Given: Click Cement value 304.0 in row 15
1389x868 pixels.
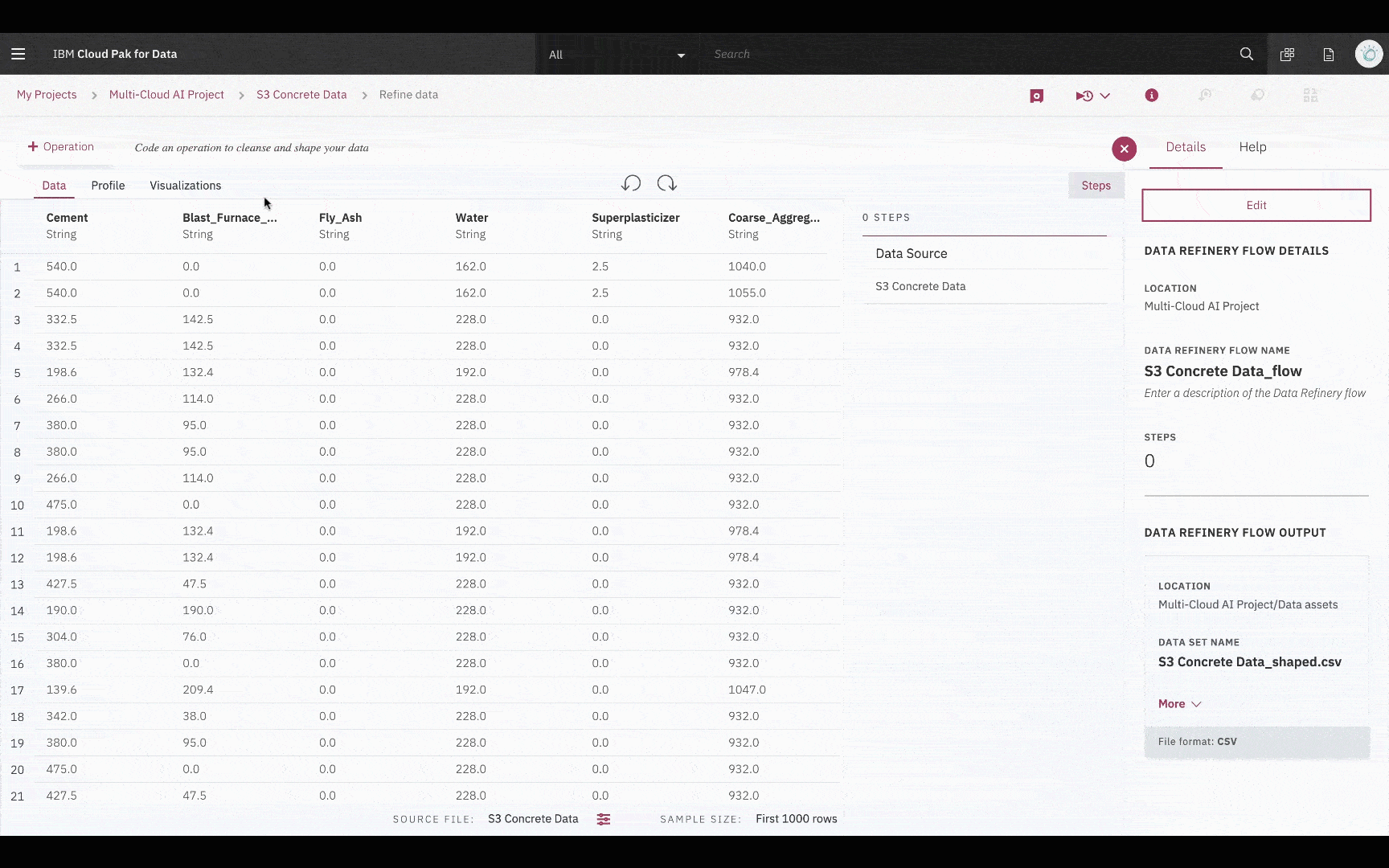Looking at the screenshot, I should point(62,637).
